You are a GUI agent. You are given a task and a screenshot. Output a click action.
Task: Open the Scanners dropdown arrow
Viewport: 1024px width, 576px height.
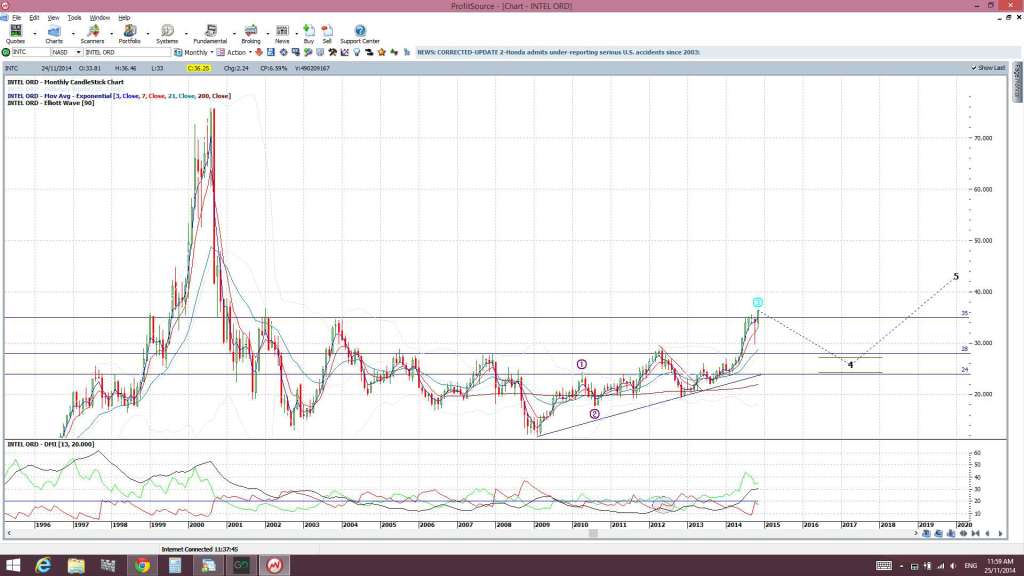(x=110, y=33)
